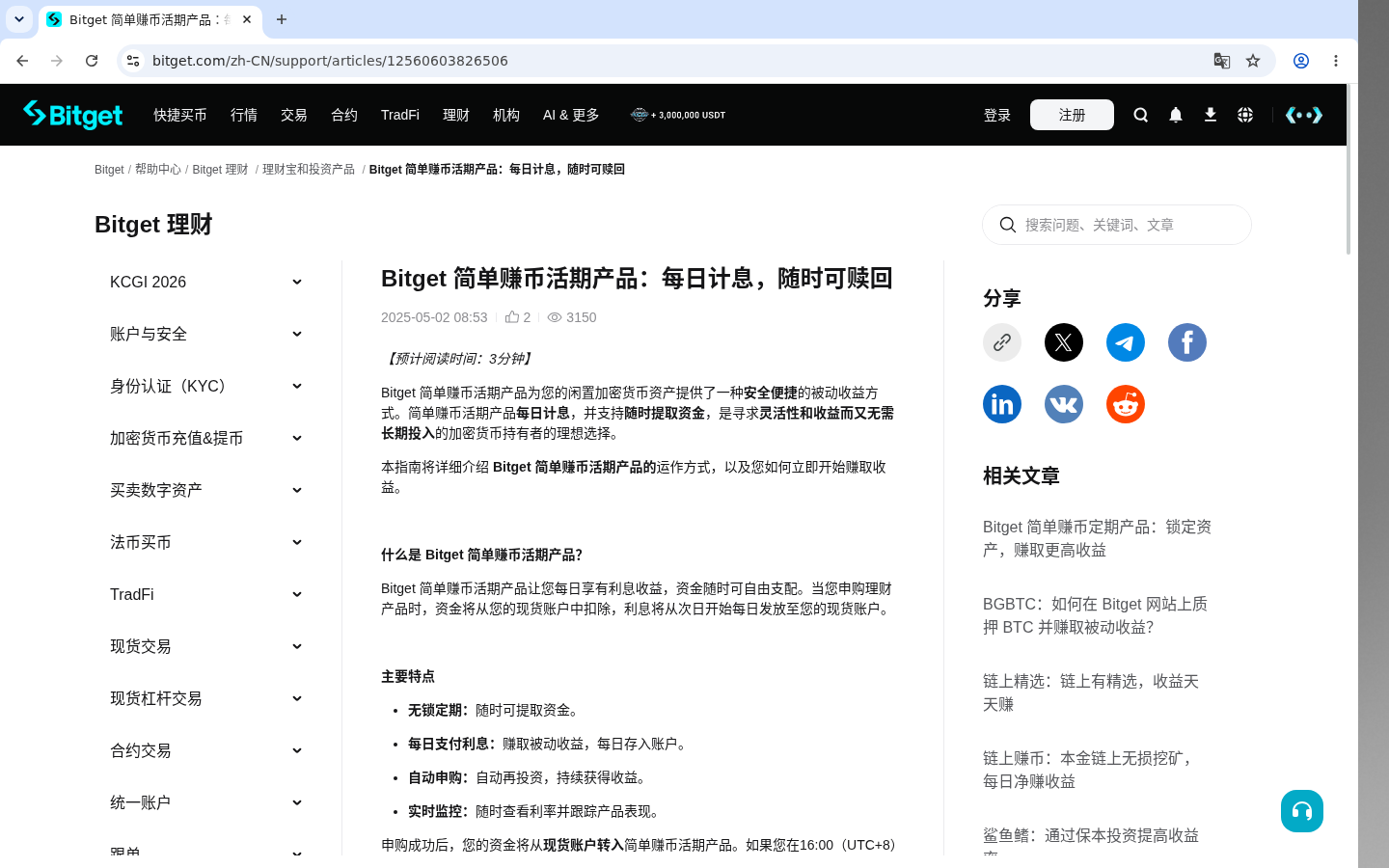Open related article Bitget 简单赚币定期产品
Viewport: 1389px width, 868px height.
(x=1098, y=538)
